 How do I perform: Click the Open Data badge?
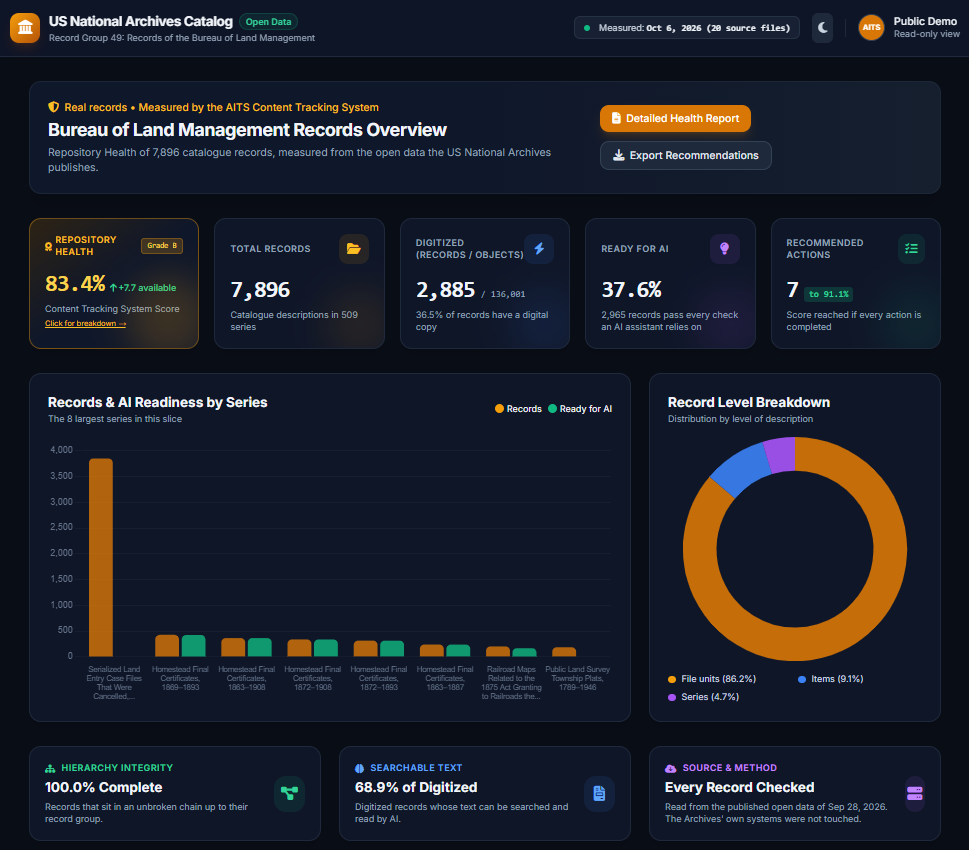(268, 22)
